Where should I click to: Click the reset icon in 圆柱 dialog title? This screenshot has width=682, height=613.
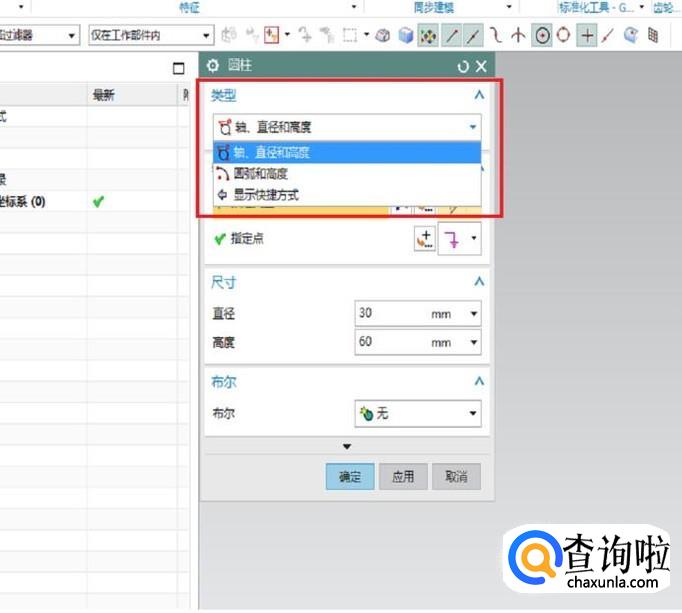tap(462, 67)
